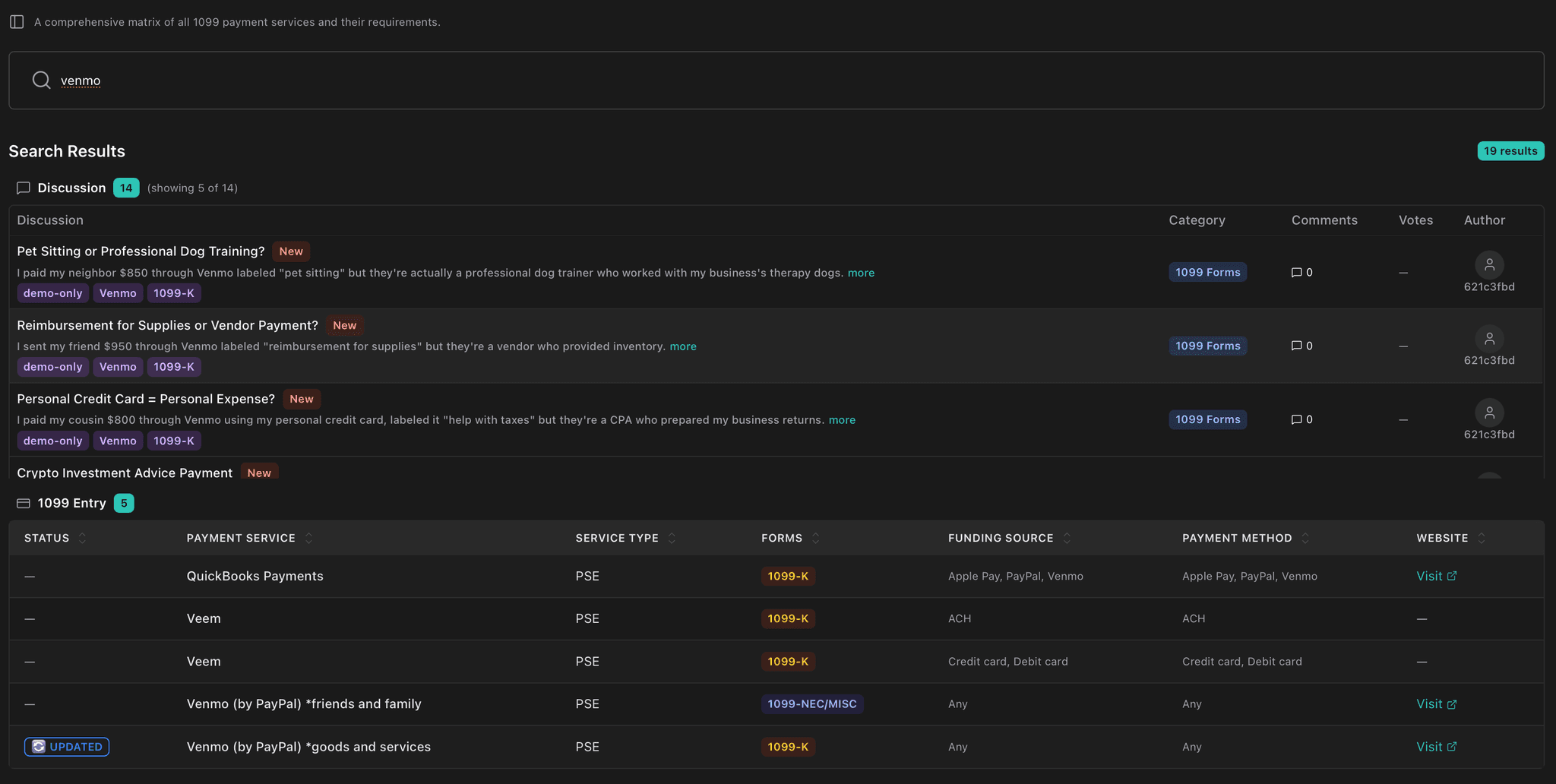
Task: Sort by Funding Source column
Action: [x=1067, y=538]
